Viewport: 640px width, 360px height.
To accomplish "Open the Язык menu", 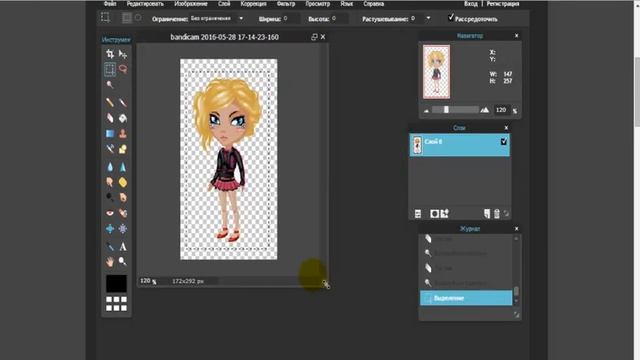I will coord(347,4).
